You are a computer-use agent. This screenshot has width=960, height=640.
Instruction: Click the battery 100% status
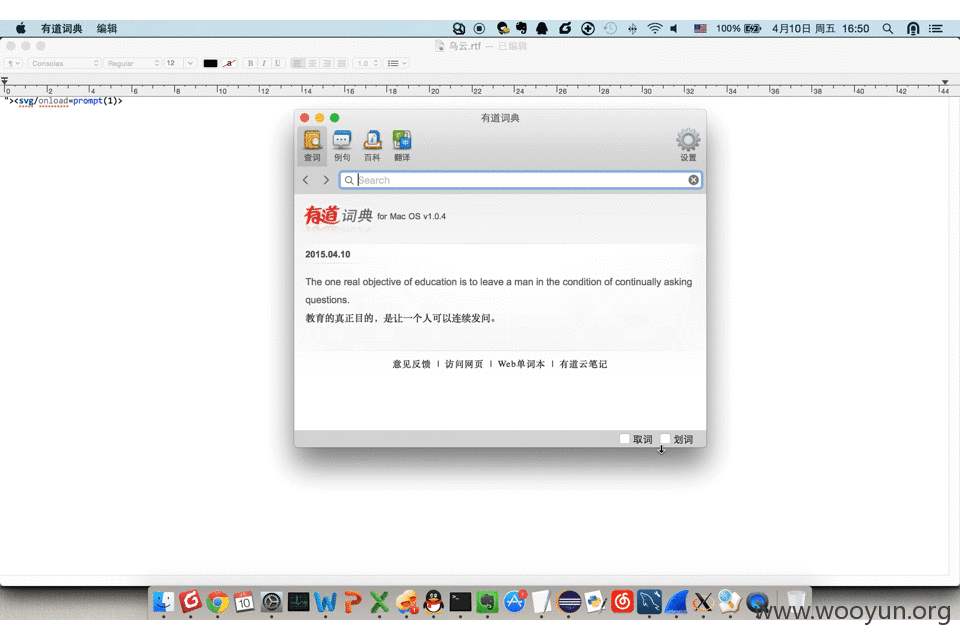[x=738, y=28]
